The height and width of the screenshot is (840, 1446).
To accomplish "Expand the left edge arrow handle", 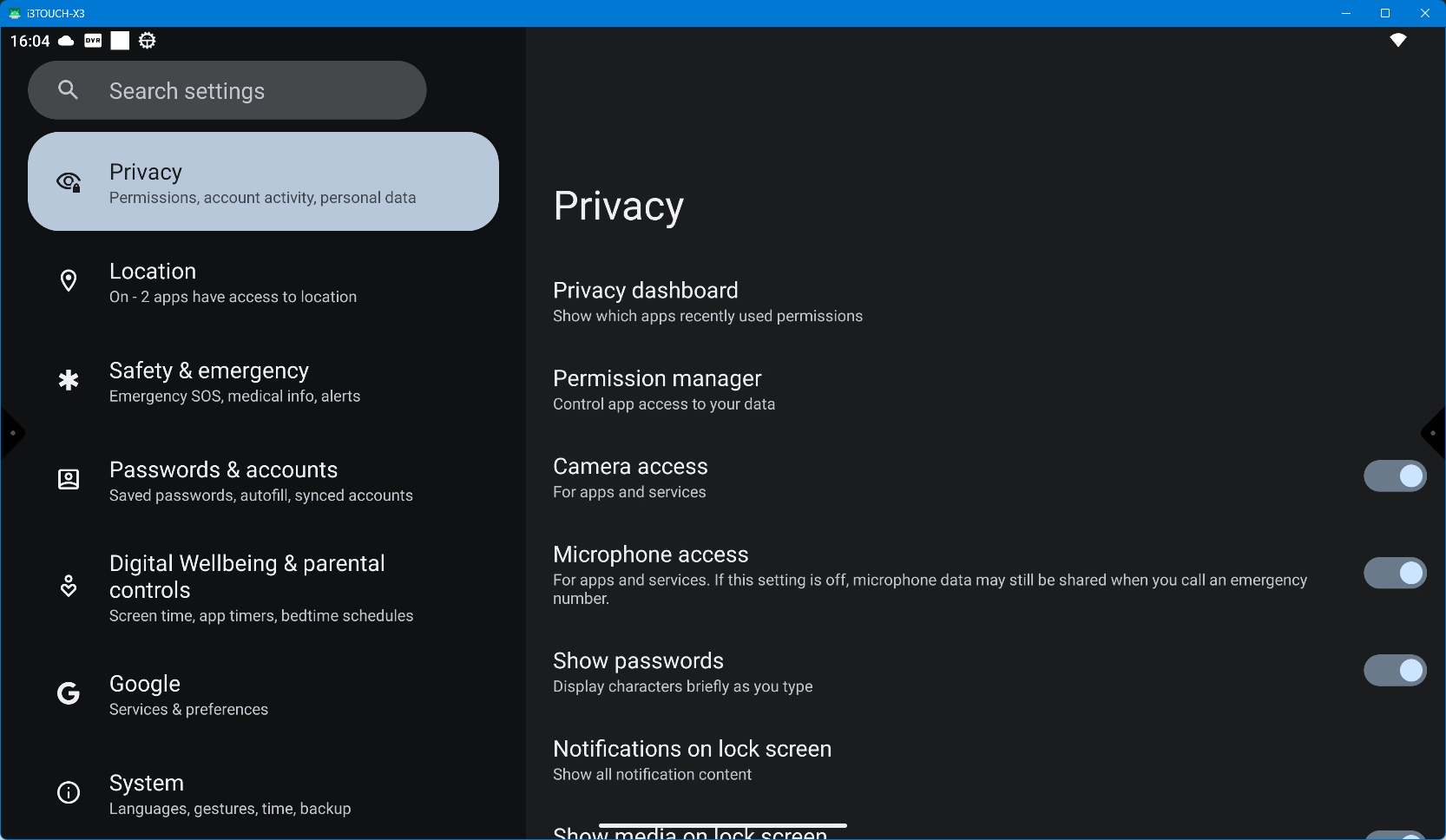I will click(11, 433).
